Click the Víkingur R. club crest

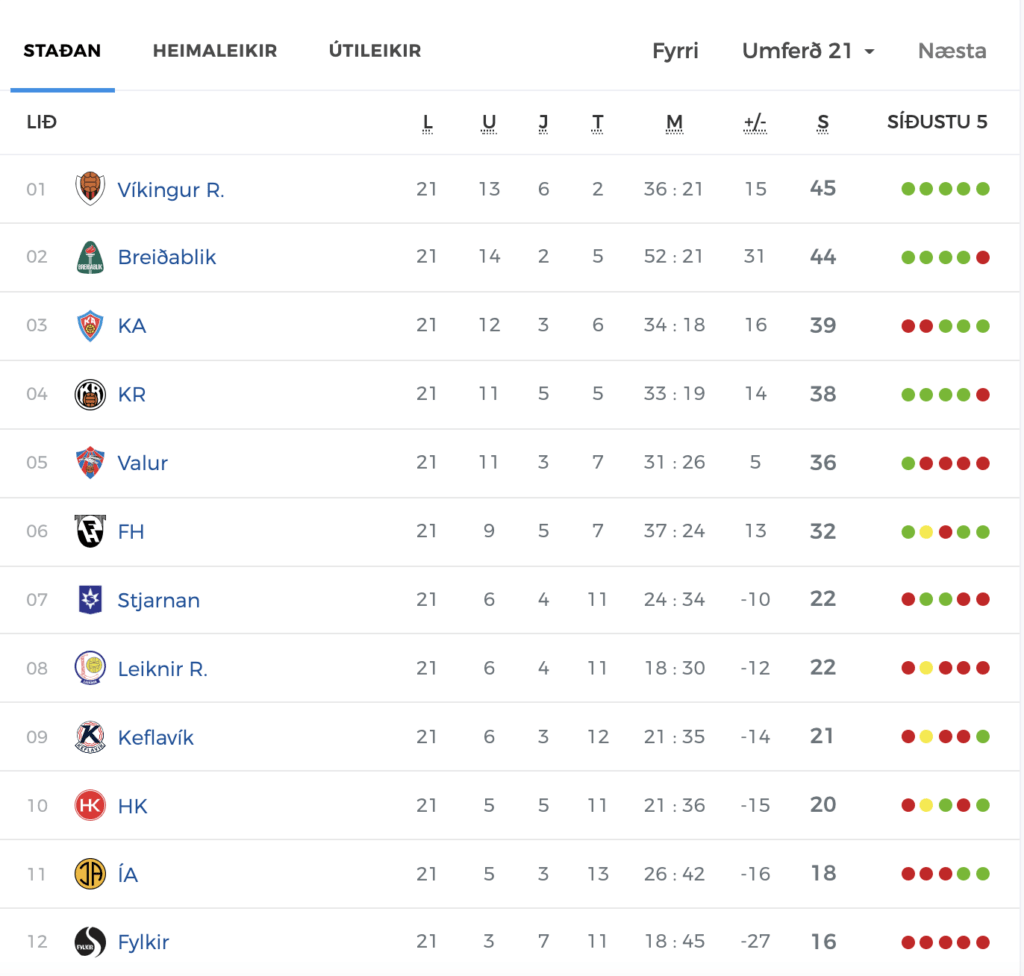90,189
